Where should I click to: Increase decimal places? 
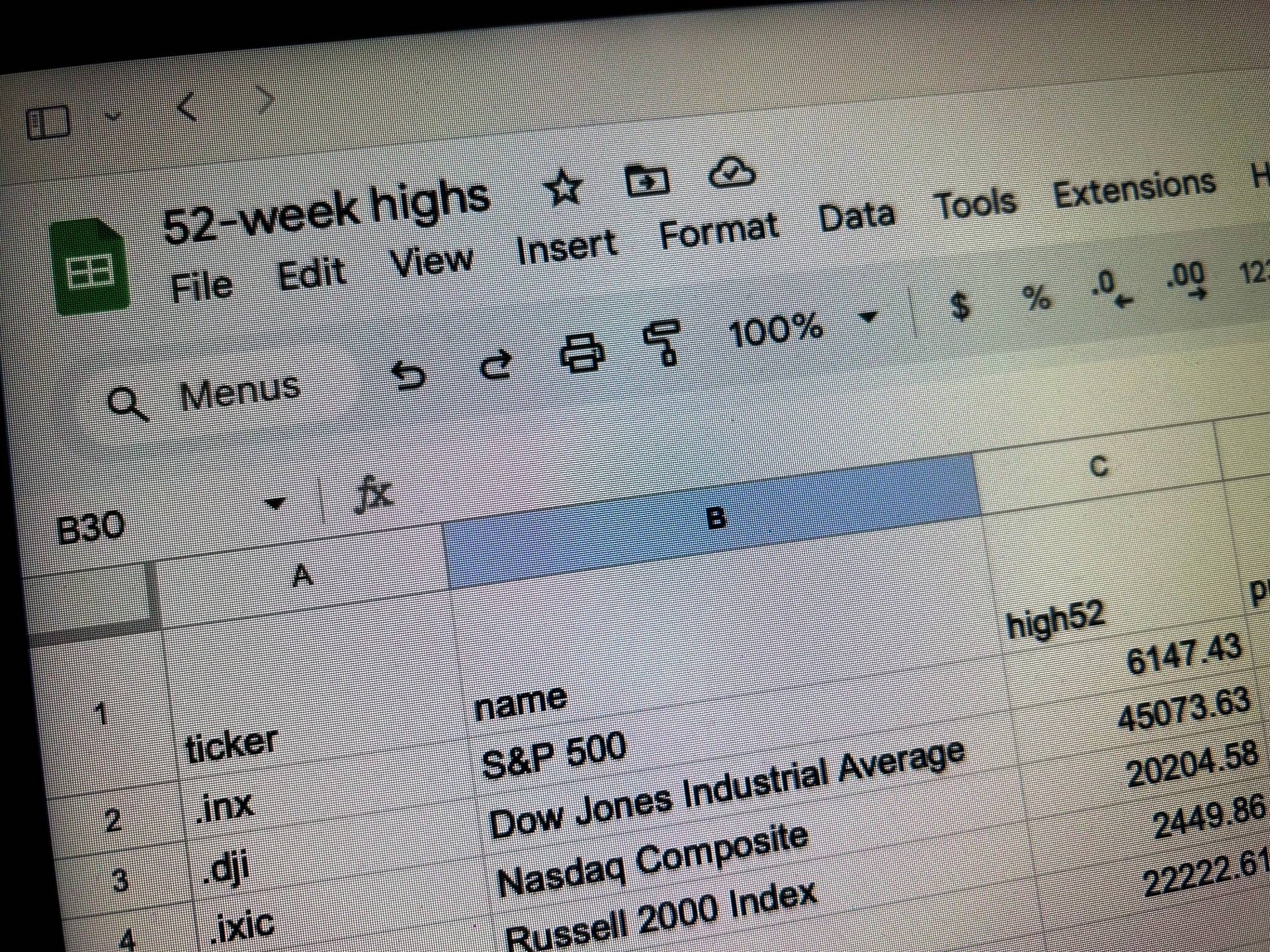[x=1187, y=280]
